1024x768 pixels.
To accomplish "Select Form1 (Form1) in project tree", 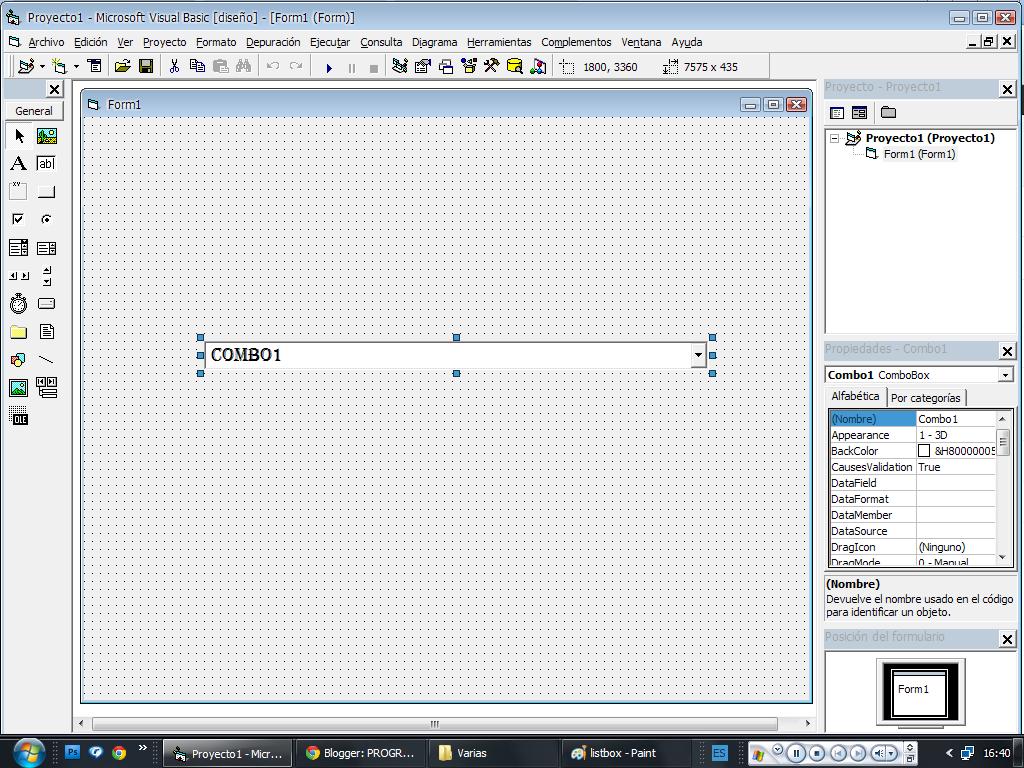I will 919,154.
